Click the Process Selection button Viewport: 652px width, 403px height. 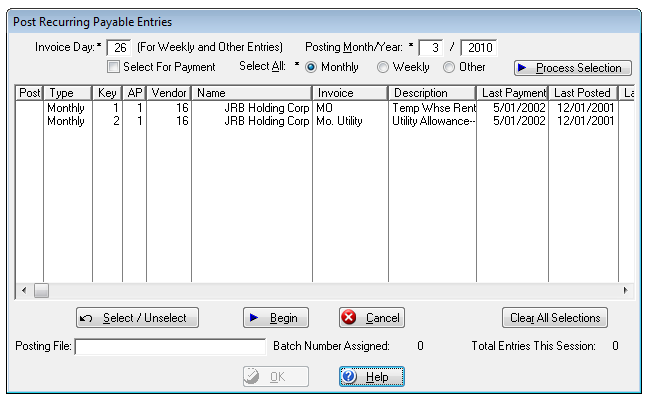pyautogui.click(x=573, y=68)
